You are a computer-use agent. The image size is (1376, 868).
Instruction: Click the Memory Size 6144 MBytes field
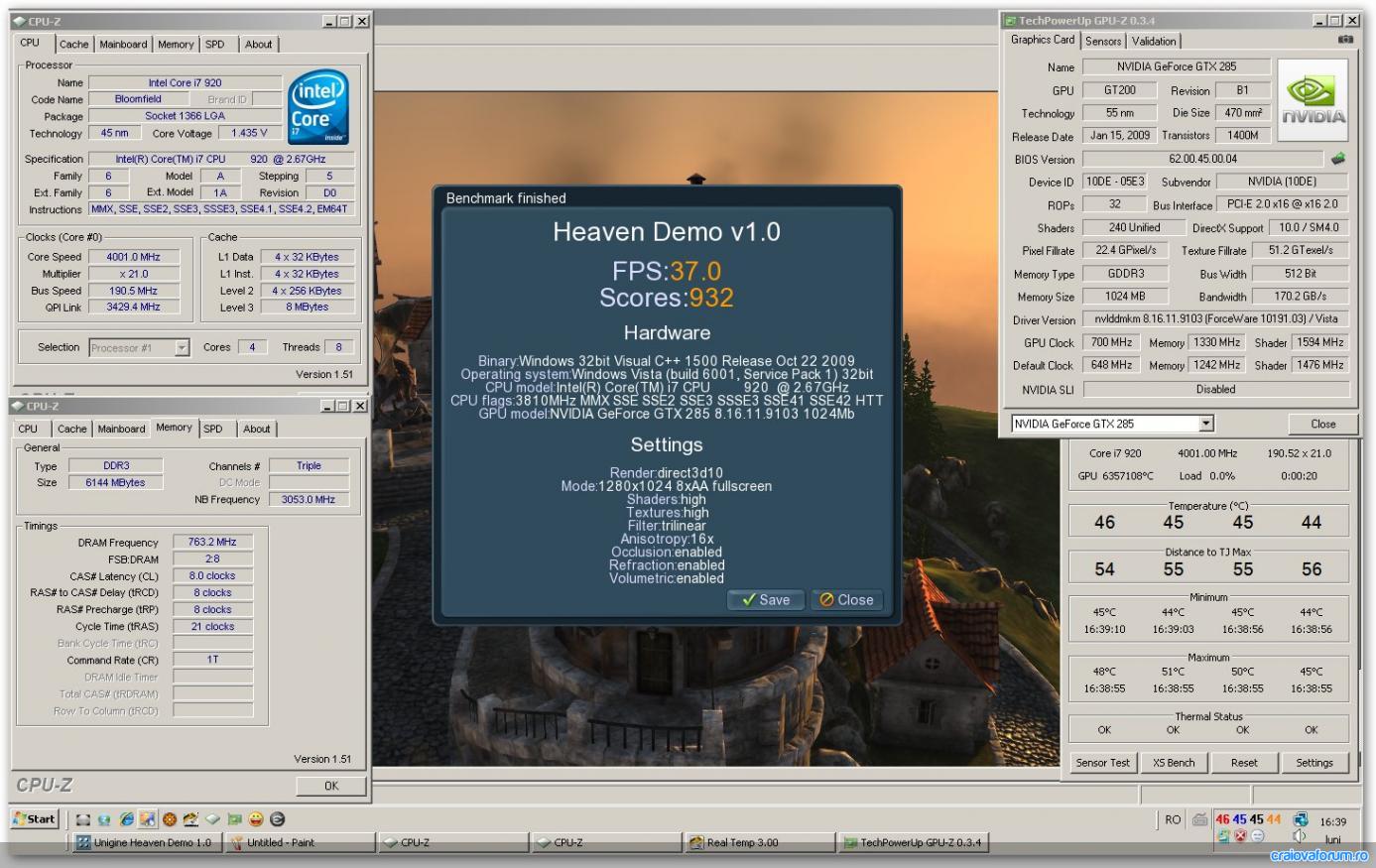(x=116, y=482)
